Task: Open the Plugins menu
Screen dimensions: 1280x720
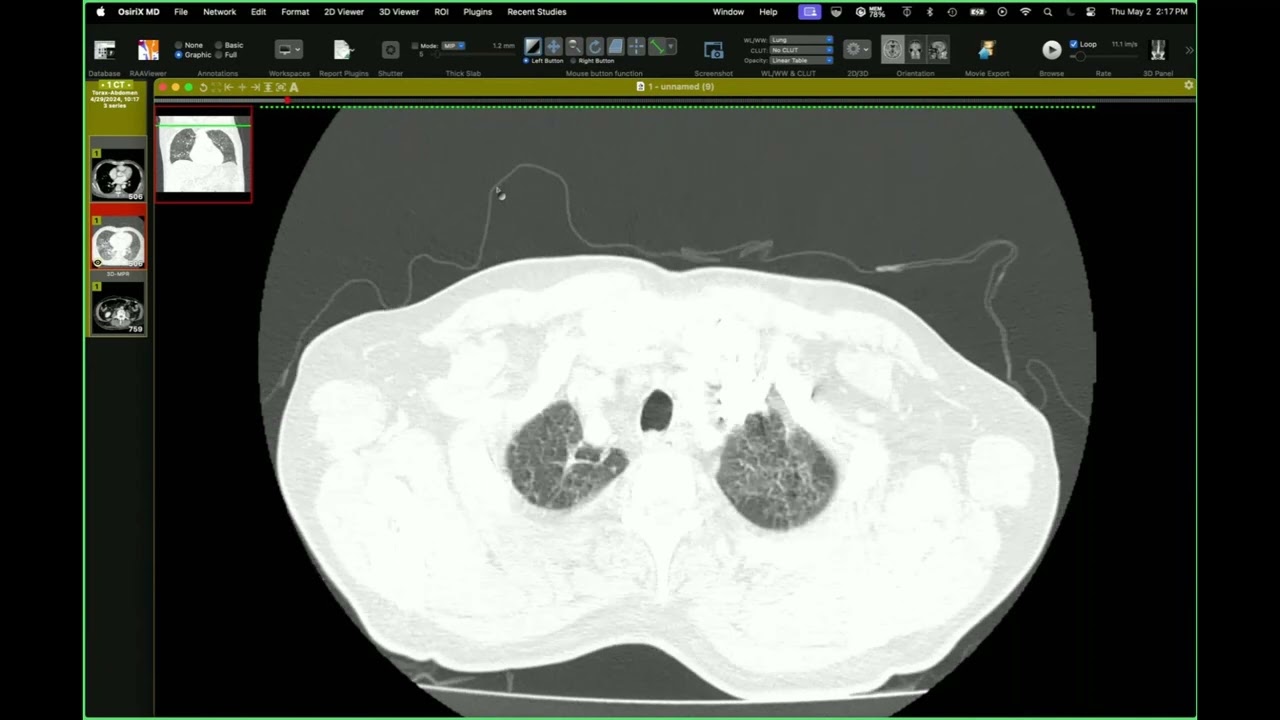Action: tap(477, 12)
